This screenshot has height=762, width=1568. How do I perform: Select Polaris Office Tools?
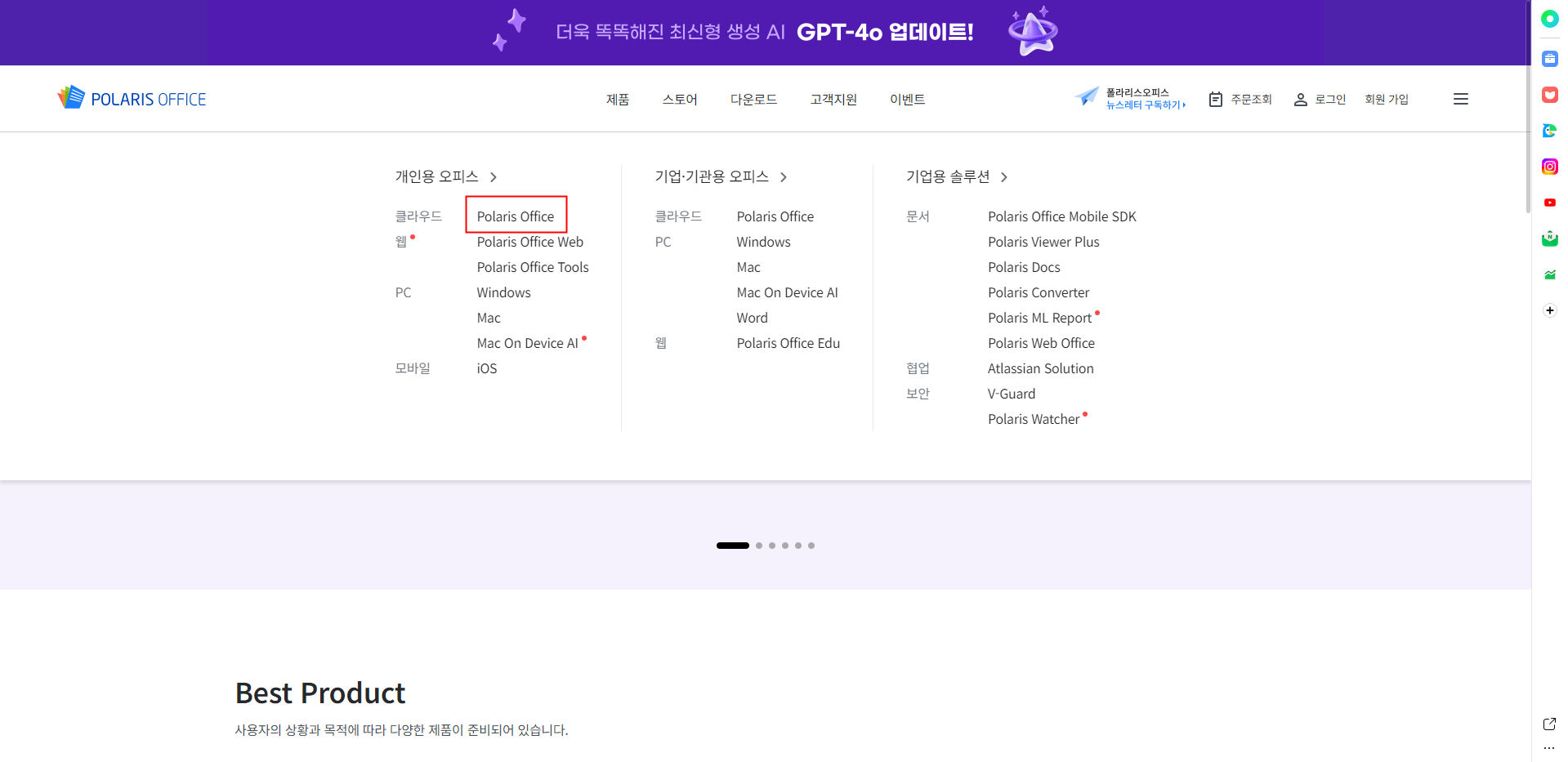[x=533, y=267]
